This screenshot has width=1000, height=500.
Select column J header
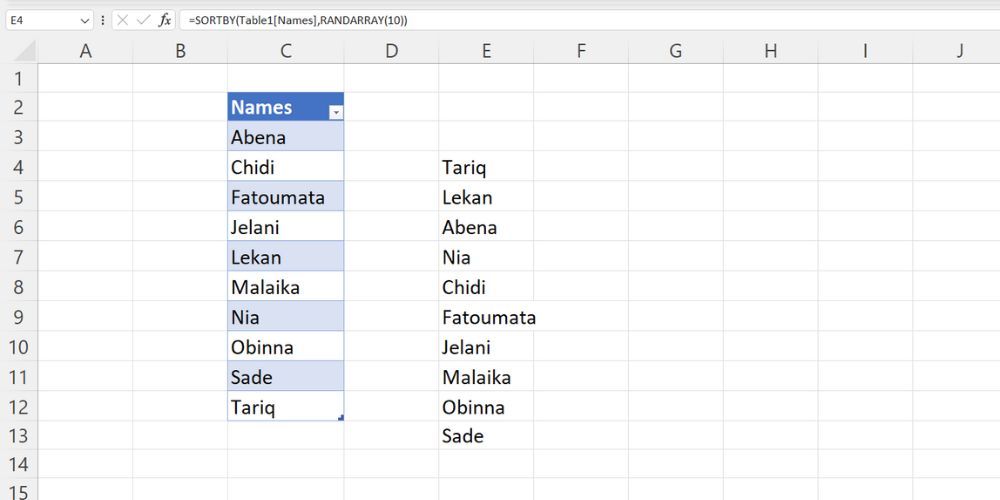click(958, 51)
